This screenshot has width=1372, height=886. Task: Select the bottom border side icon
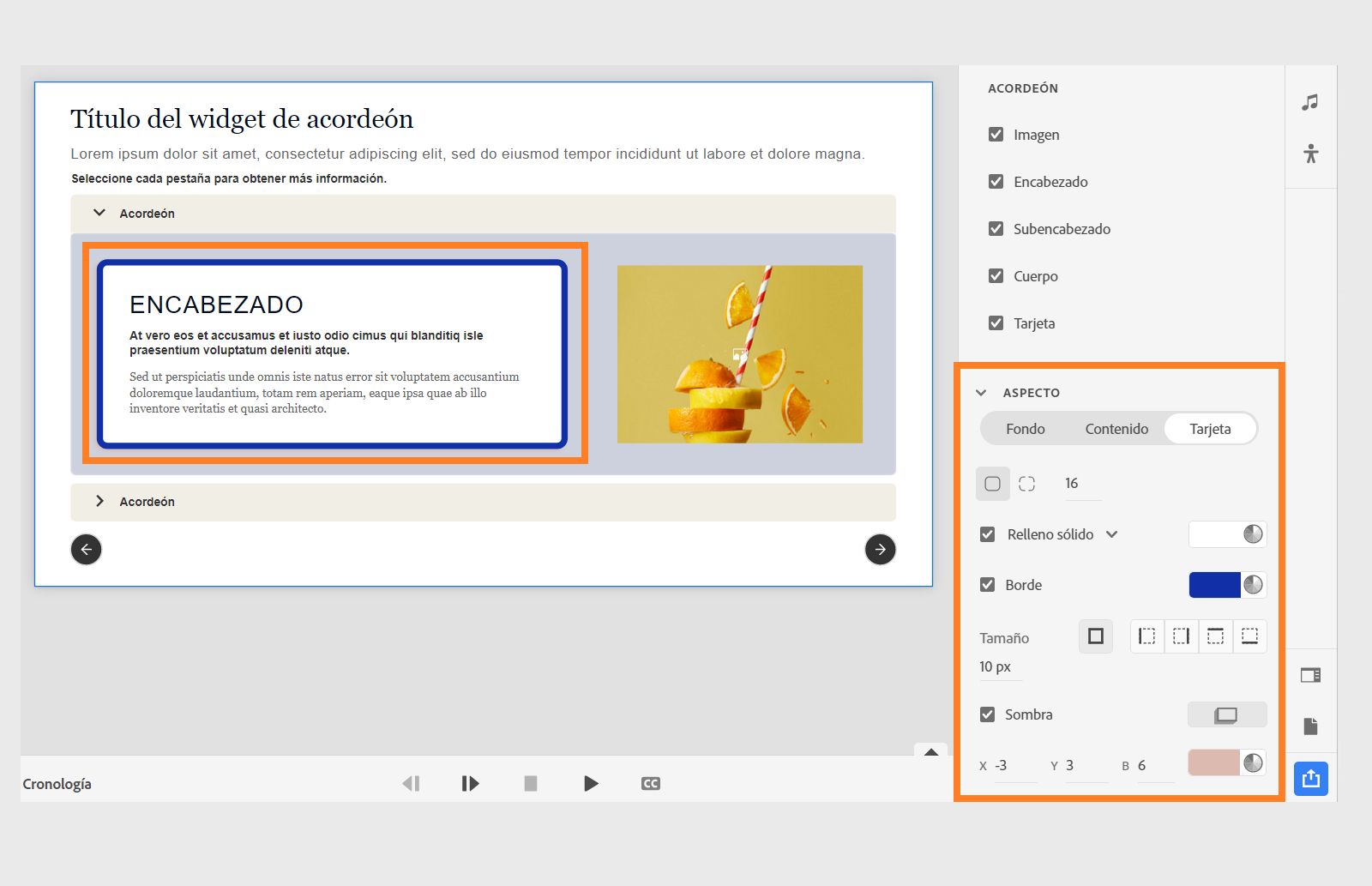pyautogui.click(x=1249, y=636)
